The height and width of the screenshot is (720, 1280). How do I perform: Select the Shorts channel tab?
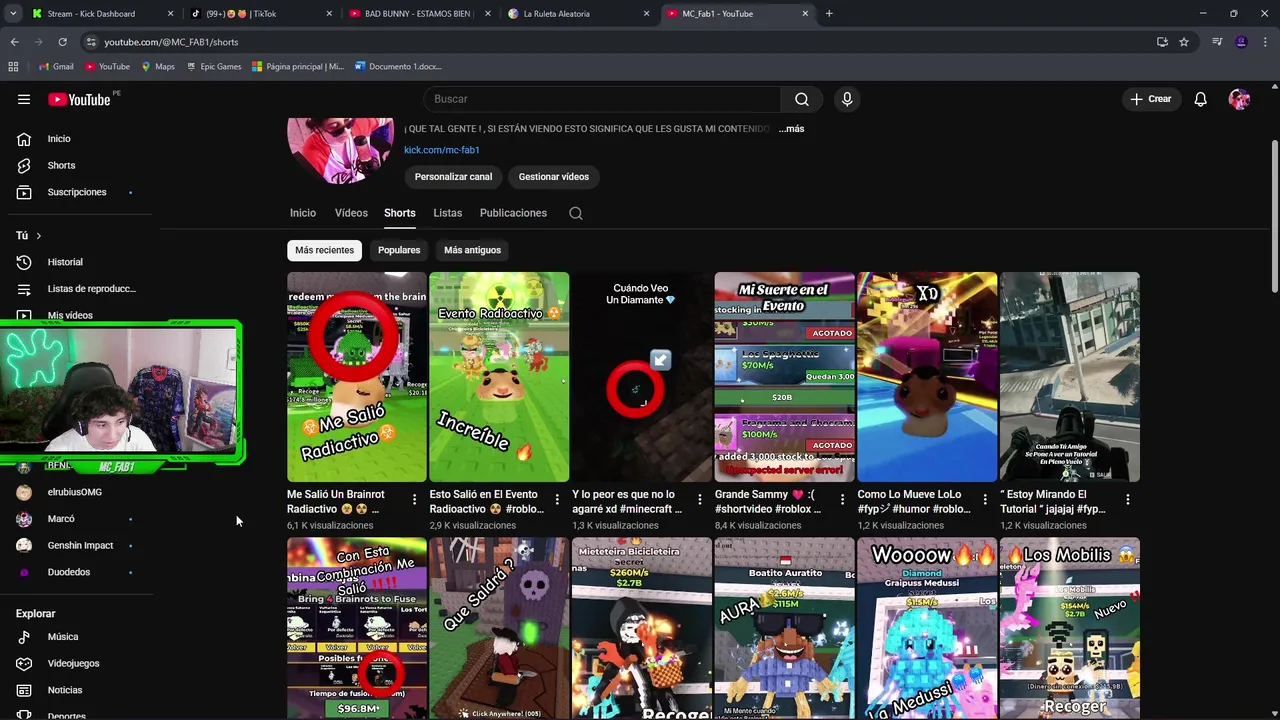(x=399, y=213)
